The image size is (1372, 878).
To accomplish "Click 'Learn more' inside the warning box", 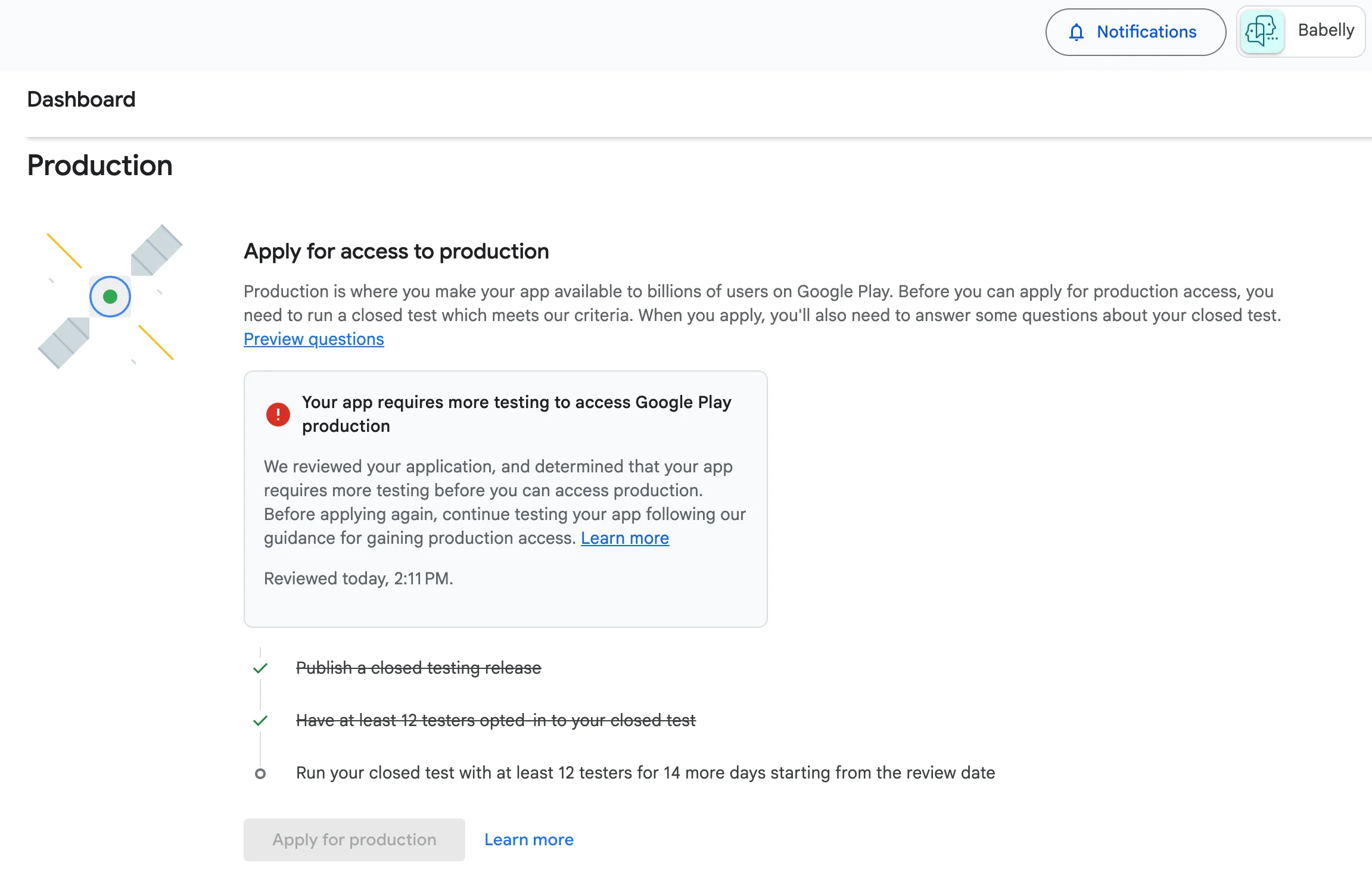I will [x=624, y=538].
